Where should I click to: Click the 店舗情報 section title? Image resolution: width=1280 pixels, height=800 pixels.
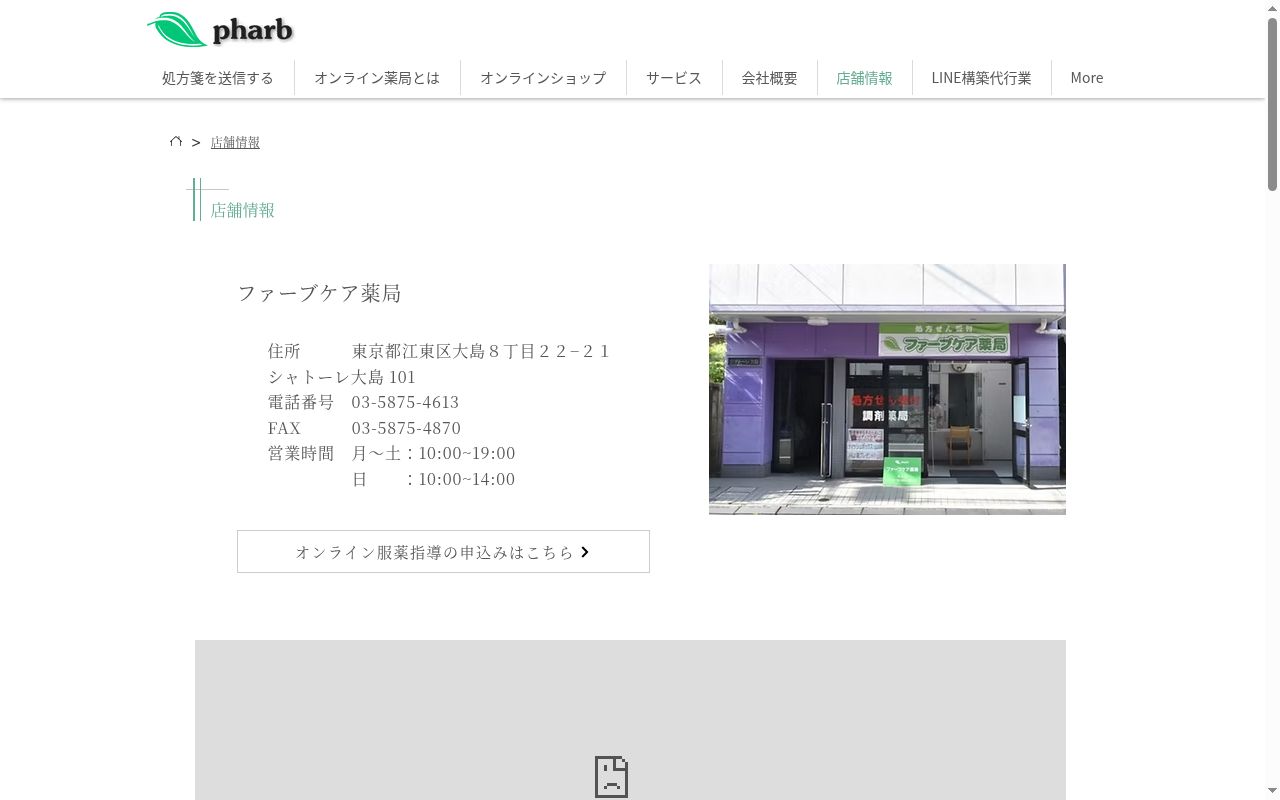pos(243,210)
